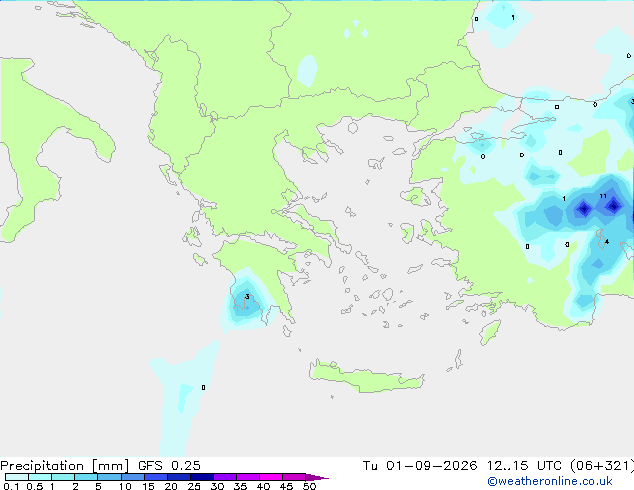Select the 2–5 mm legend color cell
The height and width of the screenshot is (490, 634).
pos(86,477)
